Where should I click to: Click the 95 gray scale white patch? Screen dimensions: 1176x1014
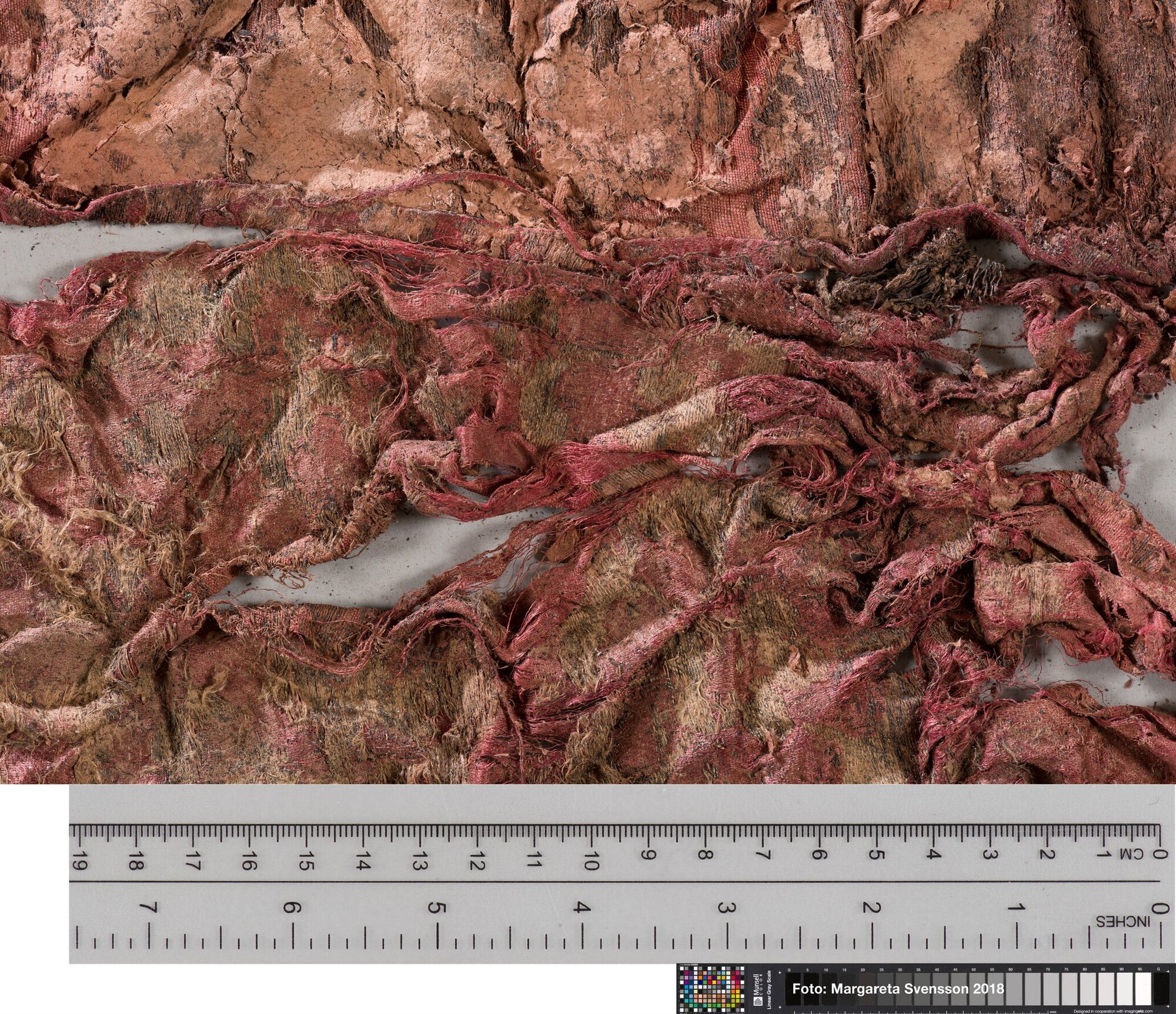point(1143,989)
